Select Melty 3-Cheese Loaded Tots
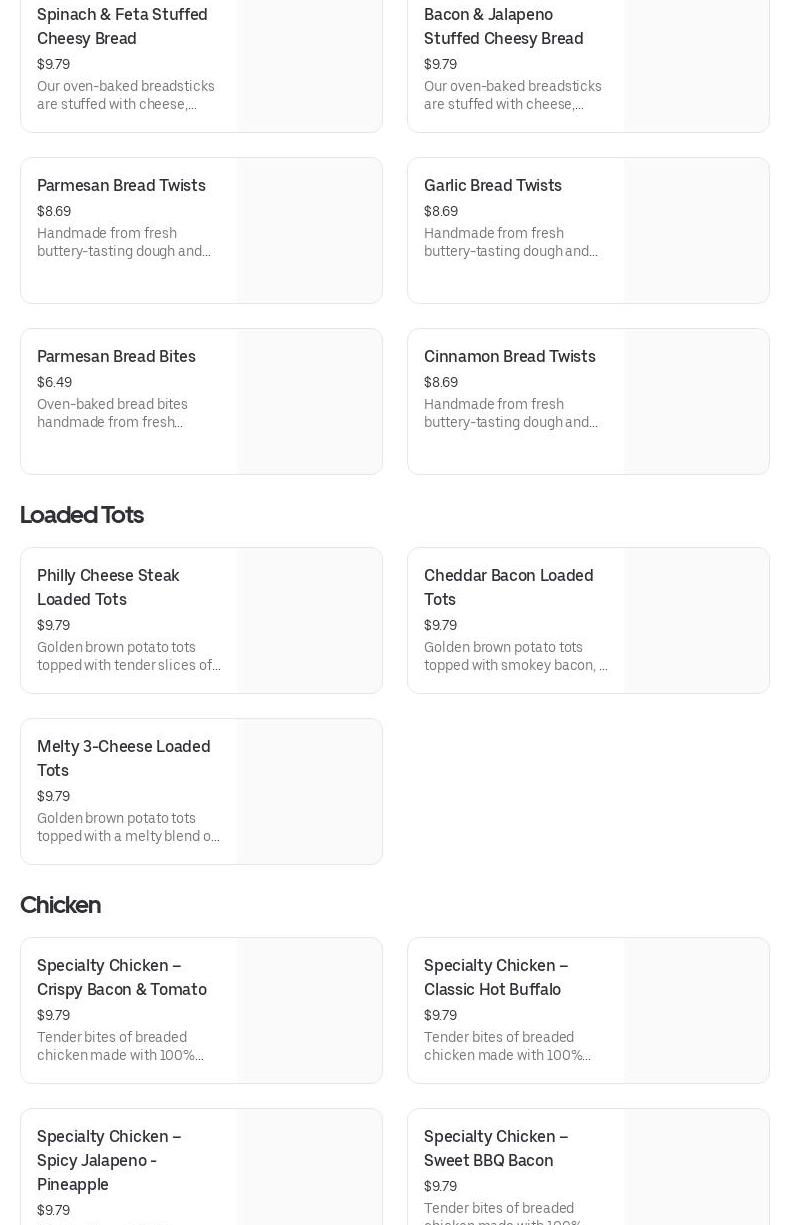Image resolution: width=804 pixels, height=1225 pixels. (123, 758)
